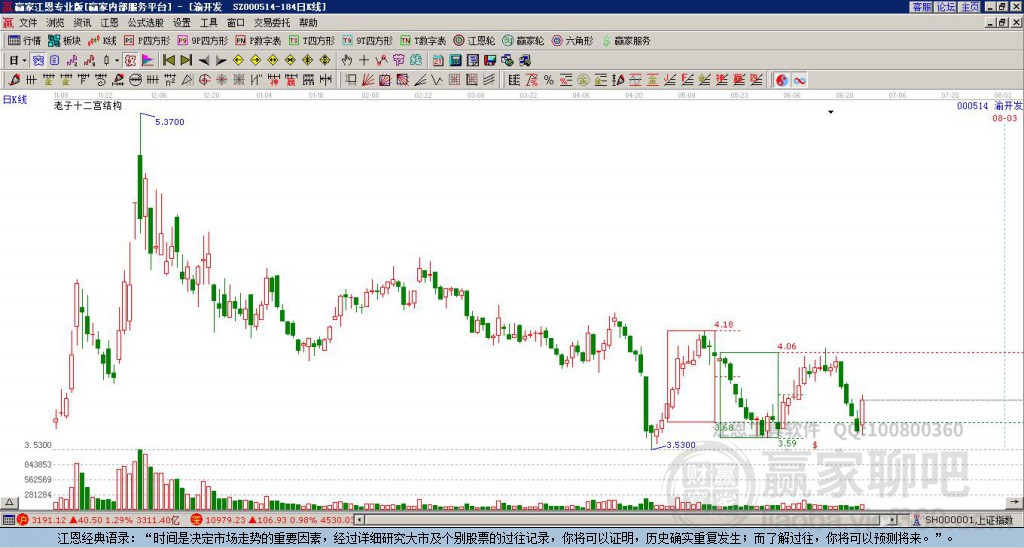This screenshot has width=1024, height=548.
Task: Open the 行情 quotes view
Action: pos(25,40)
